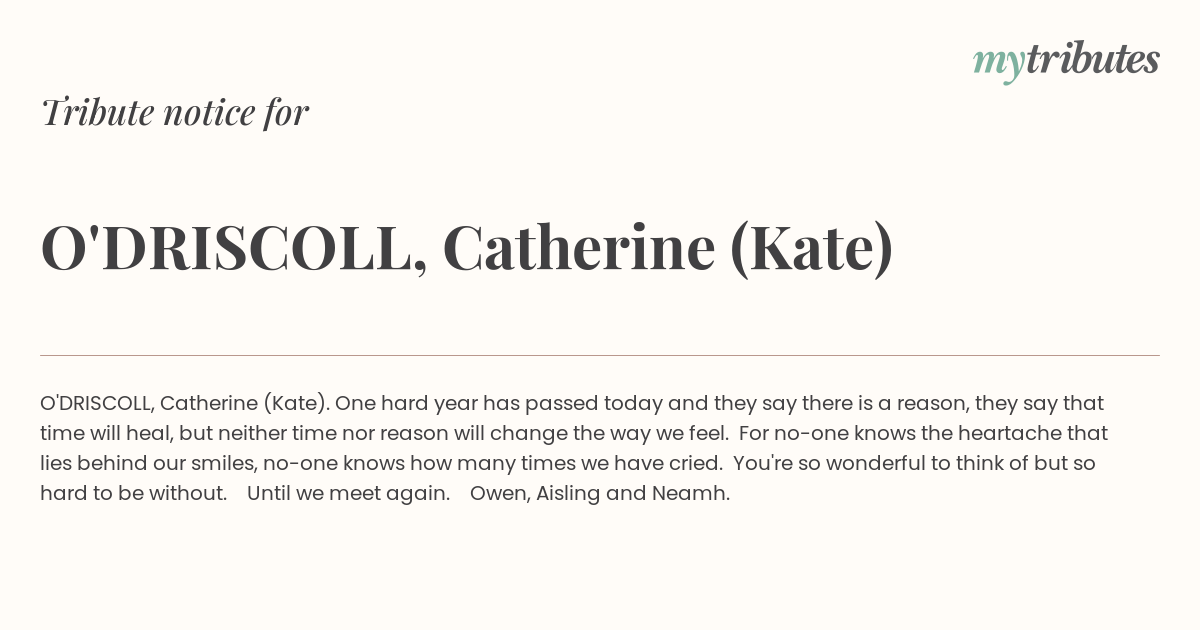Select the "Tribute notice for" heading
The width and height of the screenshot is (1200, 630).
tap(174, 112)
